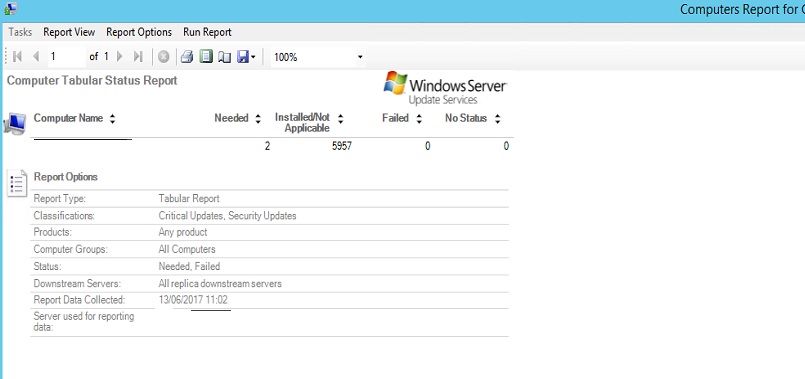The image size is (805, 379).
Task: Open the Report Options menu
Action: (x=139, y=32)
